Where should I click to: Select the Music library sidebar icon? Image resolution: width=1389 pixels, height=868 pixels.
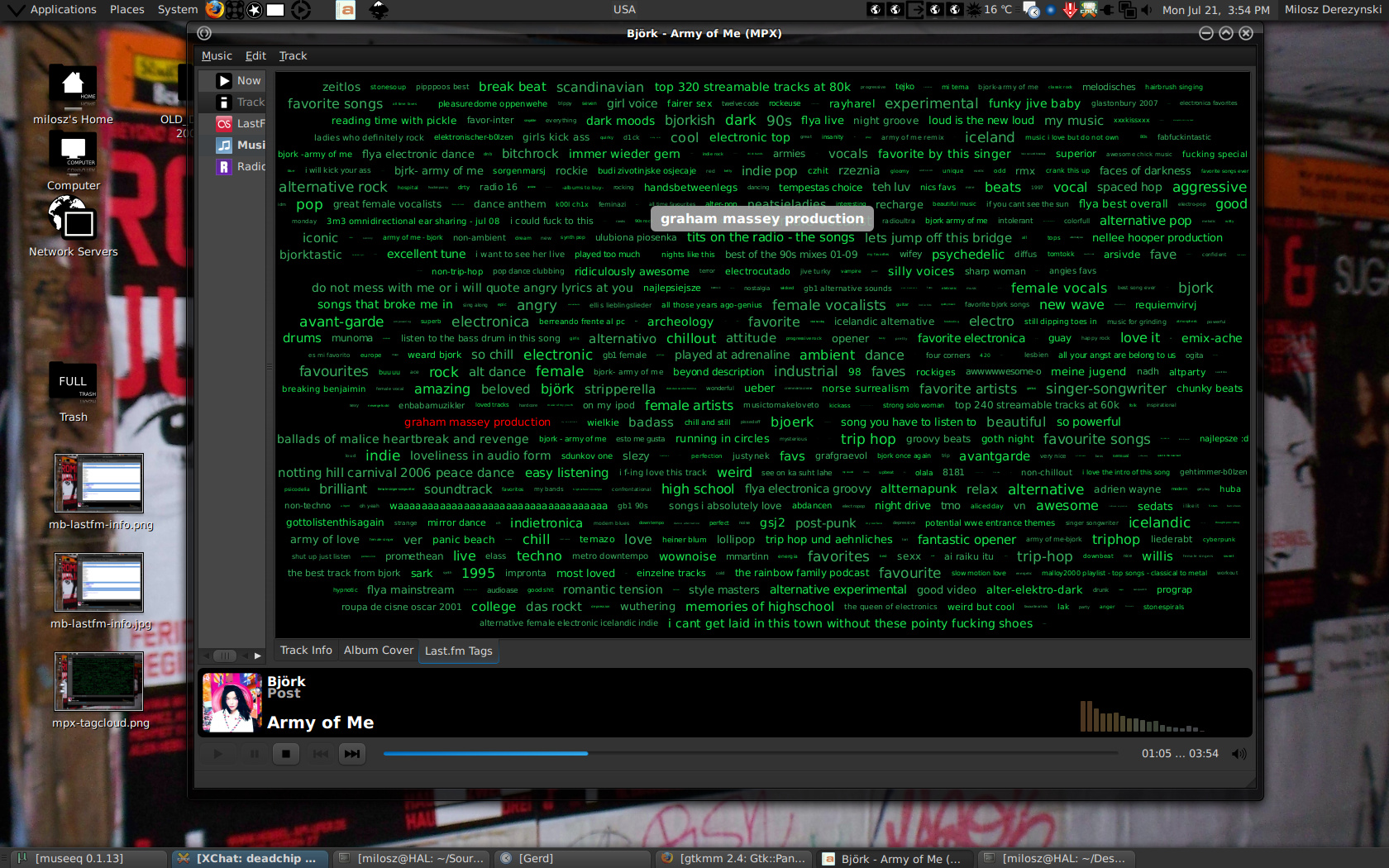[x=224, y=145]
